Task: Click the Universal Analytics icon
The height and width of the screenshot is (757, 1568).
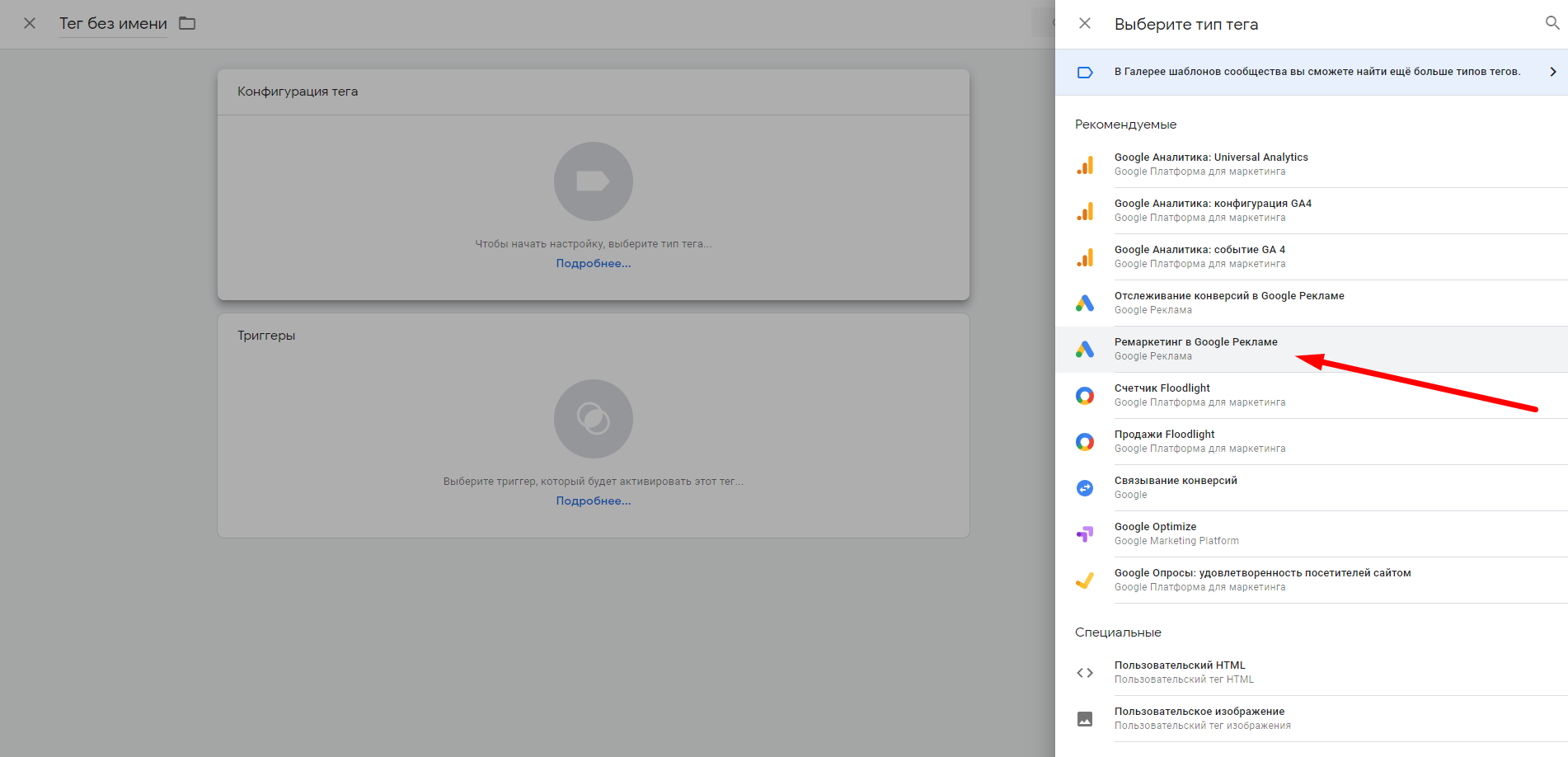Action: coord(1085,165)
